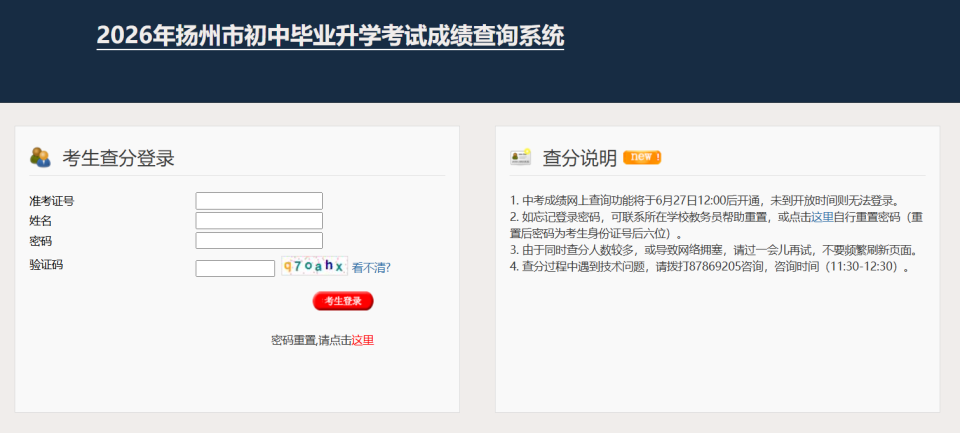Image resolution: width=960 pixels, height=433 pixels.
Task: Click the candidate login users icon
Action: pos(40,157)
